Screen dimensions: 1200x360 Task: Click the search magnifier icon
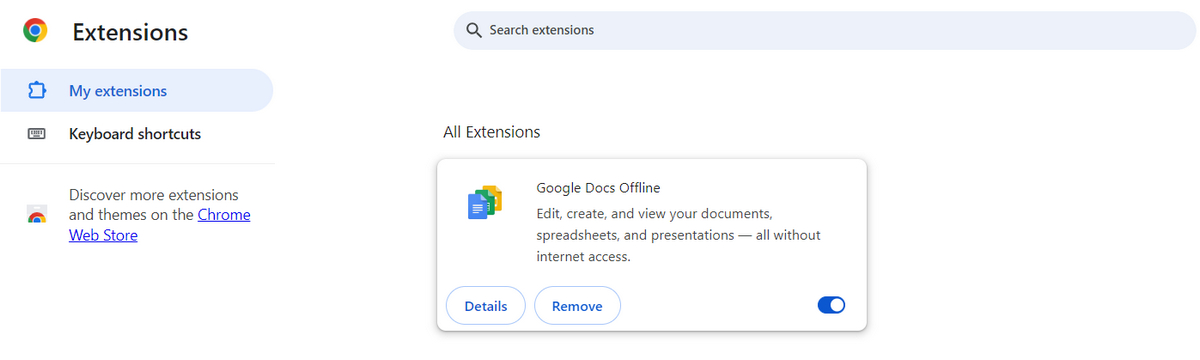(x=474, y=30)
